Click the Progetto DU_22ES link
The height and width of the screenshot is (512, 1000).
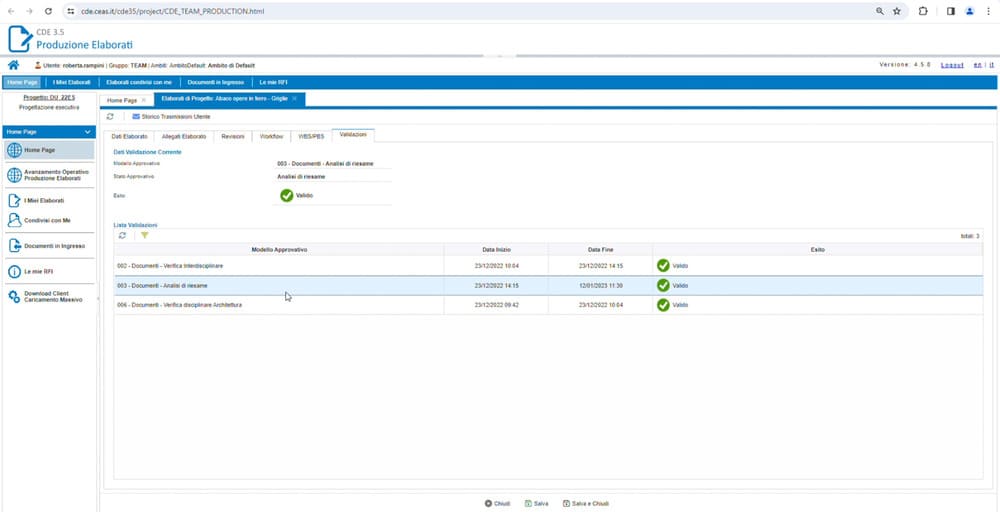tap(49, 98)
